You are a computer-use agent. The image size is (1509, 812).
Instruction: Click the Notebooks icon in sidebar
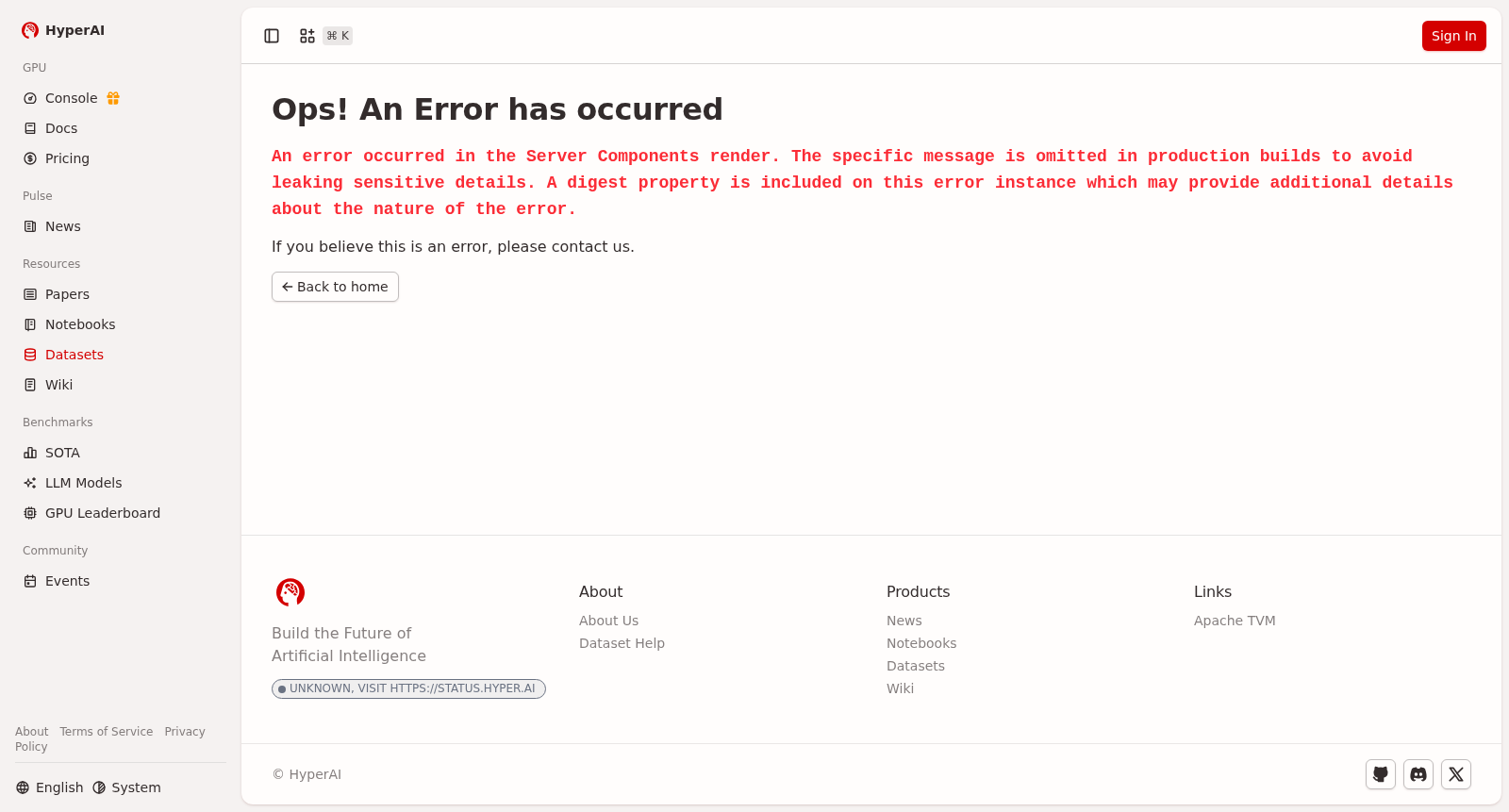[30, 324]
